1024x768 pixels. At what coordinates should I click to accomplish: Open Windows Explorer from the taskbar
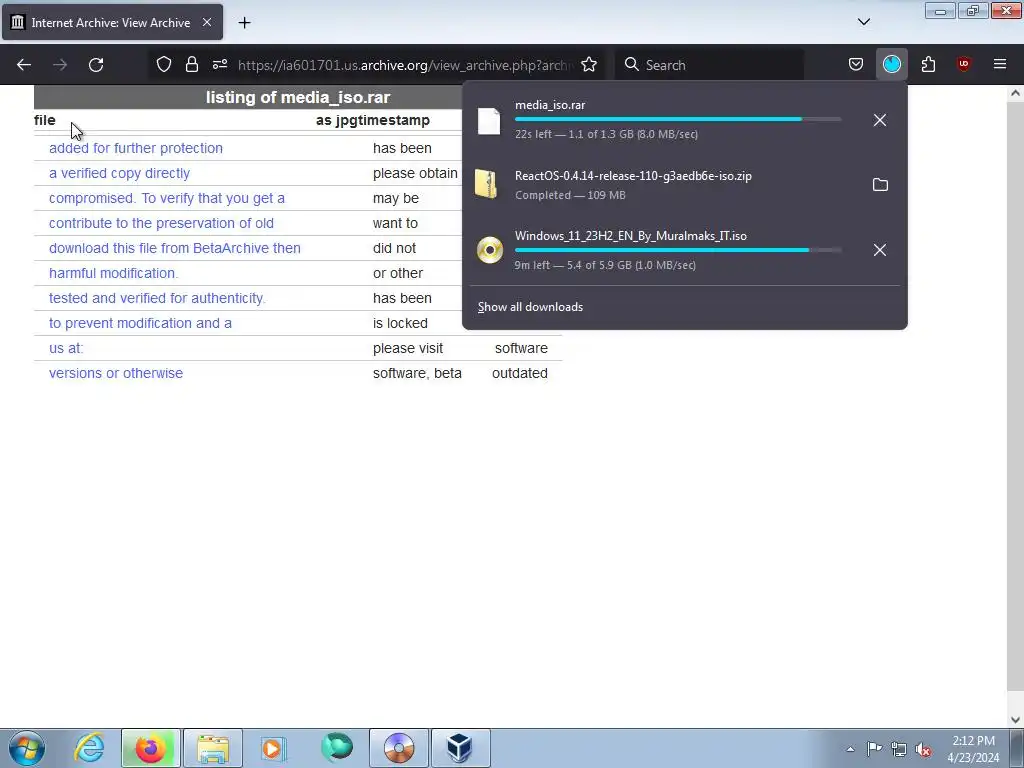point(213,748)
